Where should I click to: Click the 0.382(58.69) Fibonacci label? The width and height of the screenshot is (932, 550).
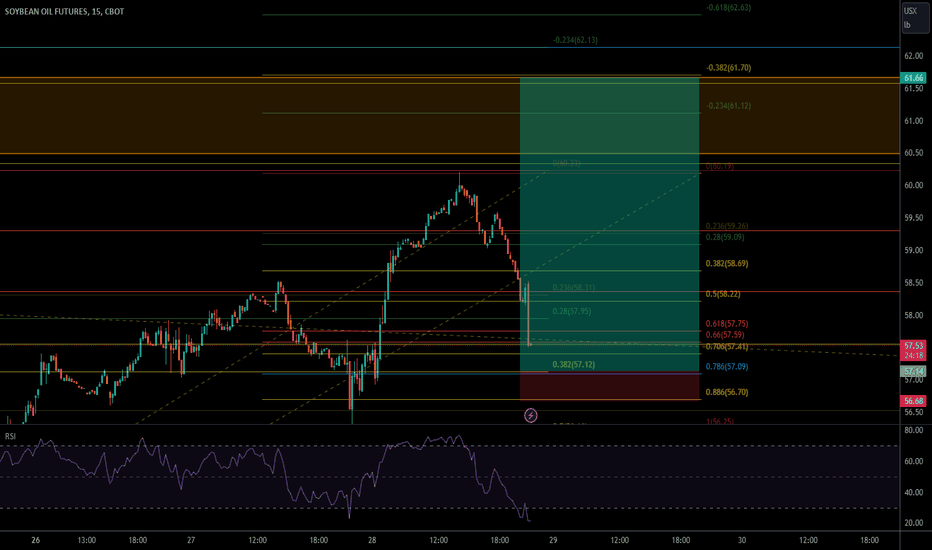click(x=727, y=263)
